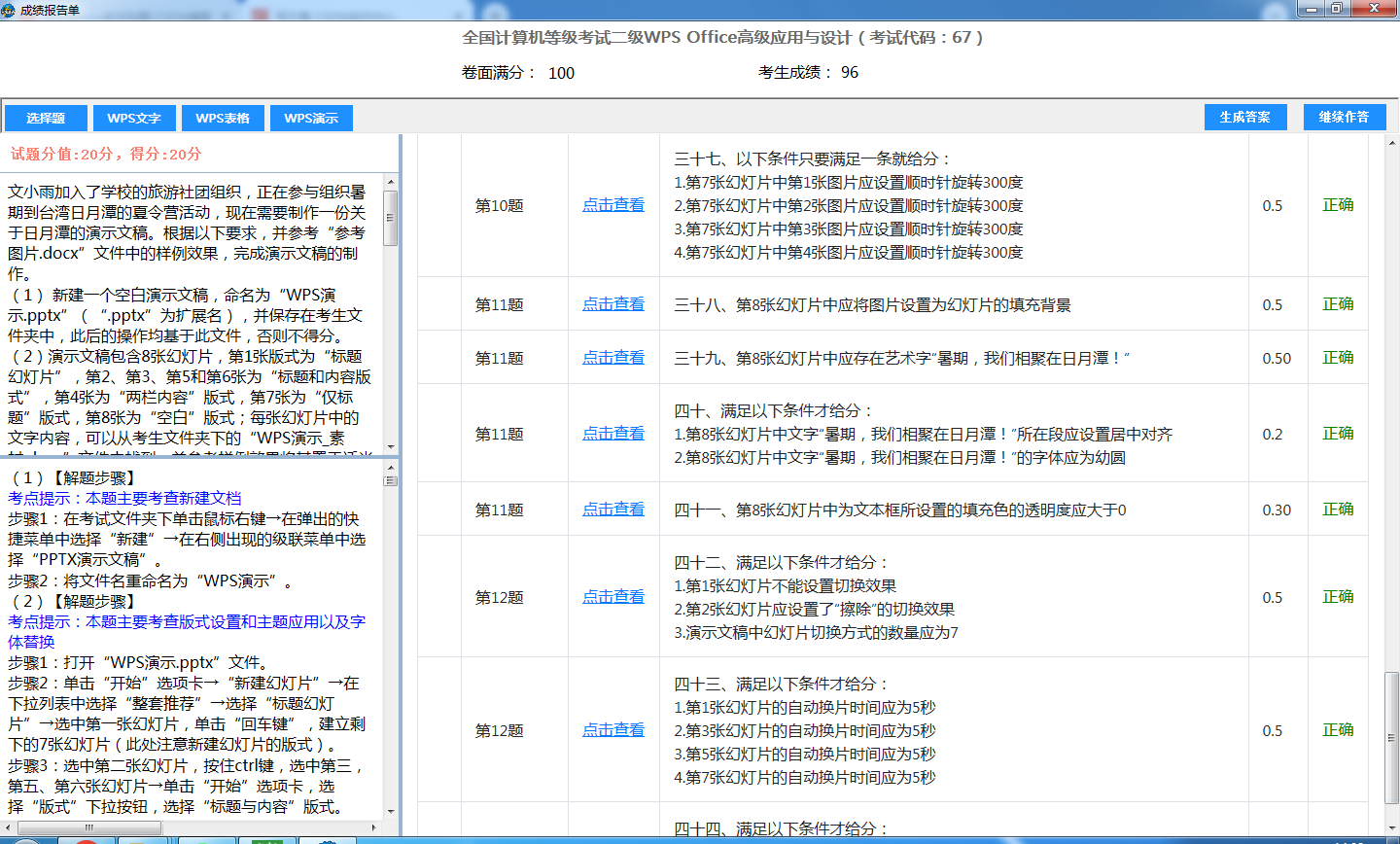Screen dimensions: 1400x844
Task: Click the 0.2 score for item 四十
Action: click(x=1273, y=435)
